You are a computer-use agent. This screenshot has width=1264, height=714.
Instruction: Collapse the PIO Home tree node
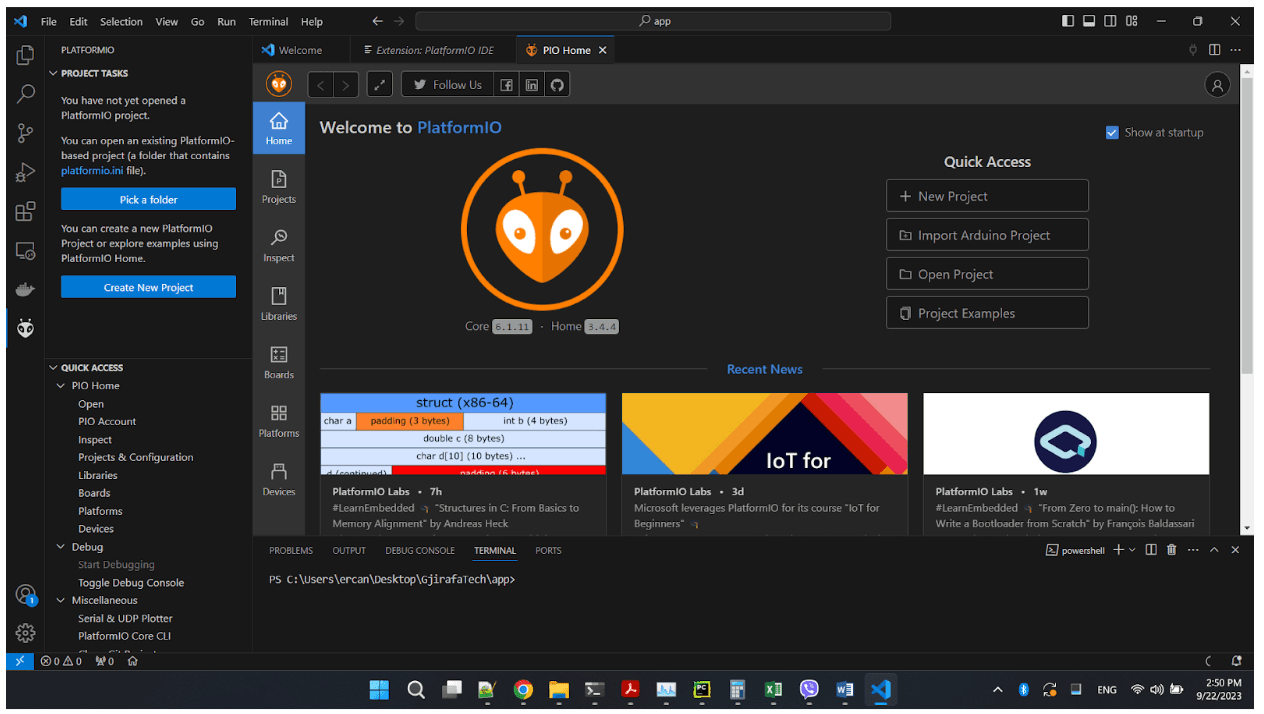point(61,385)
